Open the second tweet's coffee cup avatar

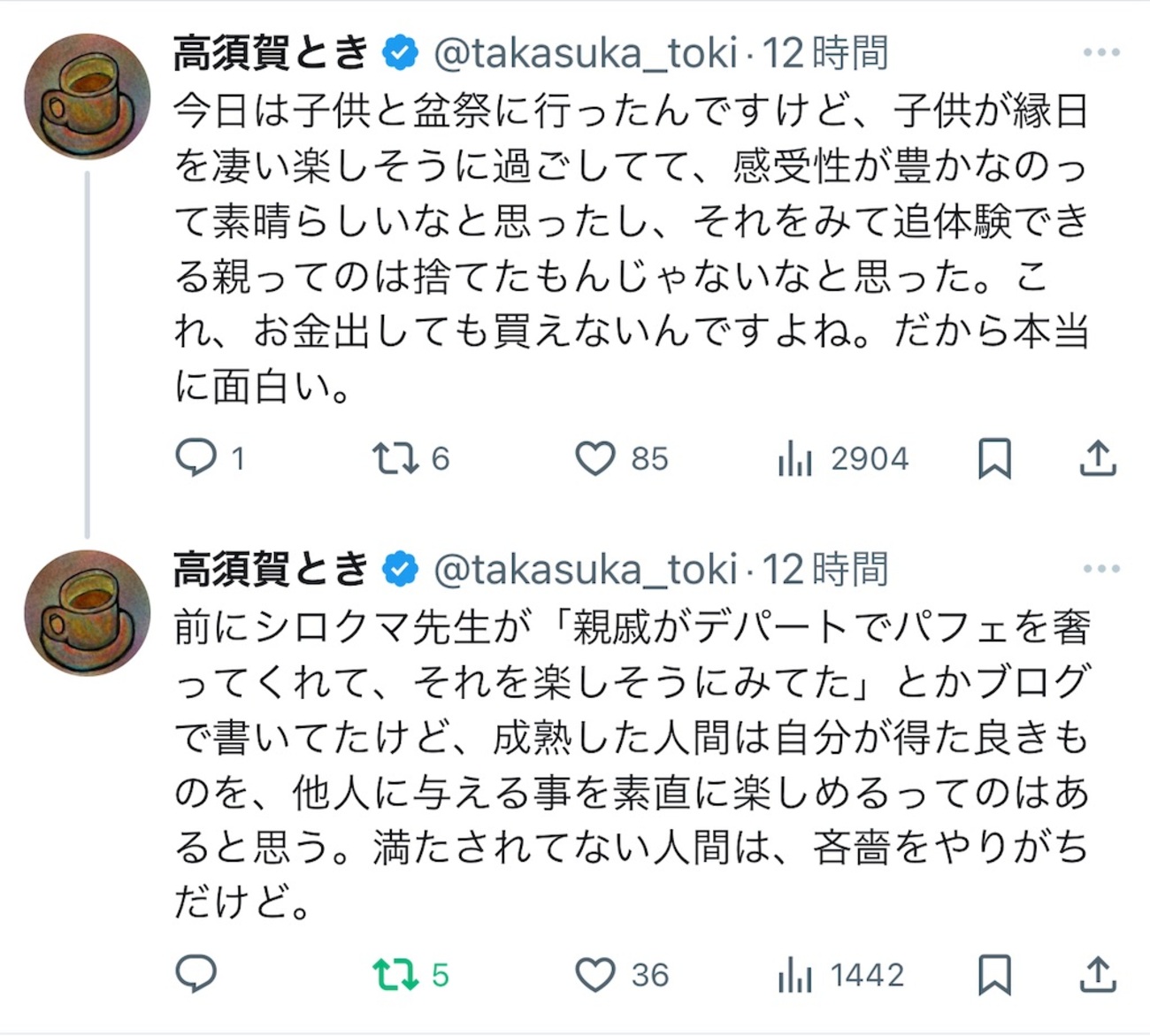[87, 613]
